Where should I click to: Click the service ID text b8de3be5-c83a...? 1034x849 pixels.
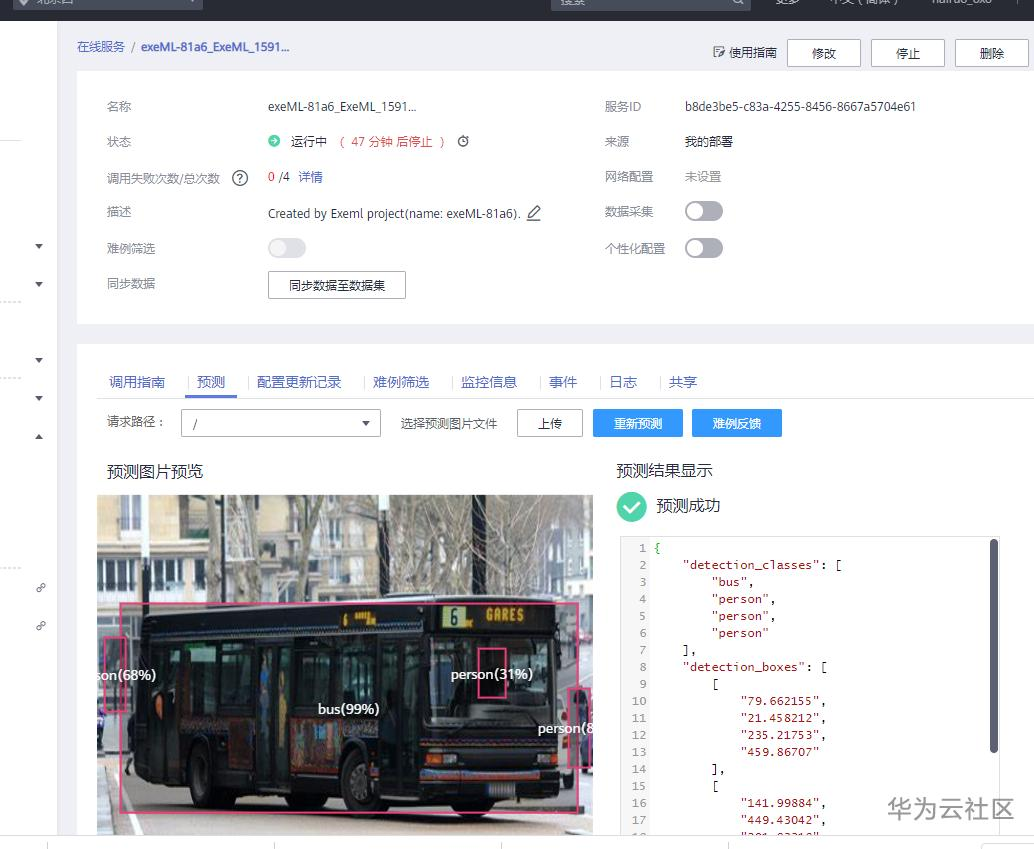click(800, 107)
